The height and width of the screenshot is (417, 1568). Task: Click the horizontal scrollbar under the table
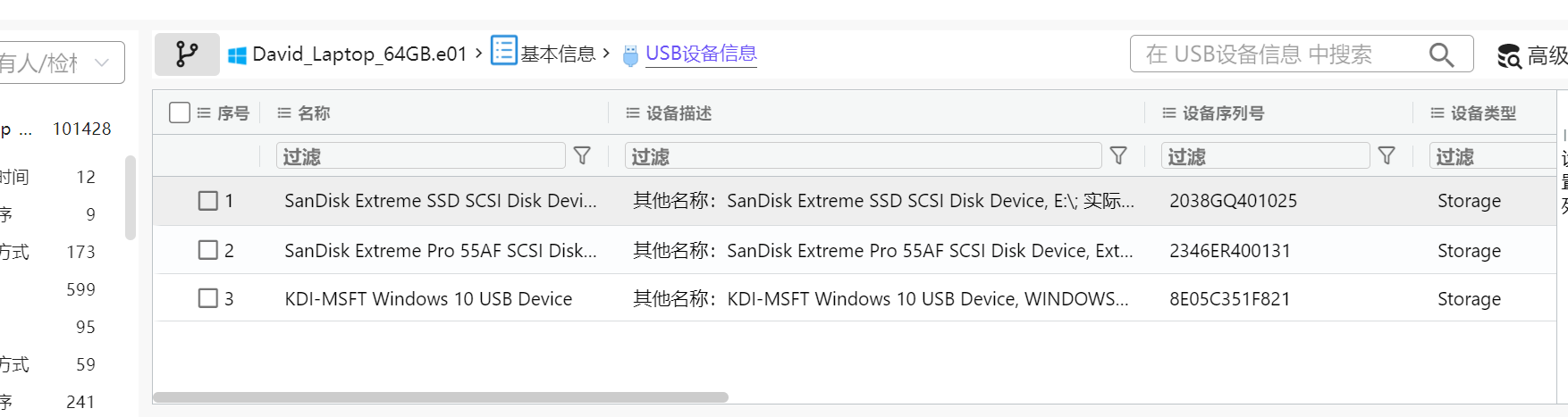pos(441,397)
